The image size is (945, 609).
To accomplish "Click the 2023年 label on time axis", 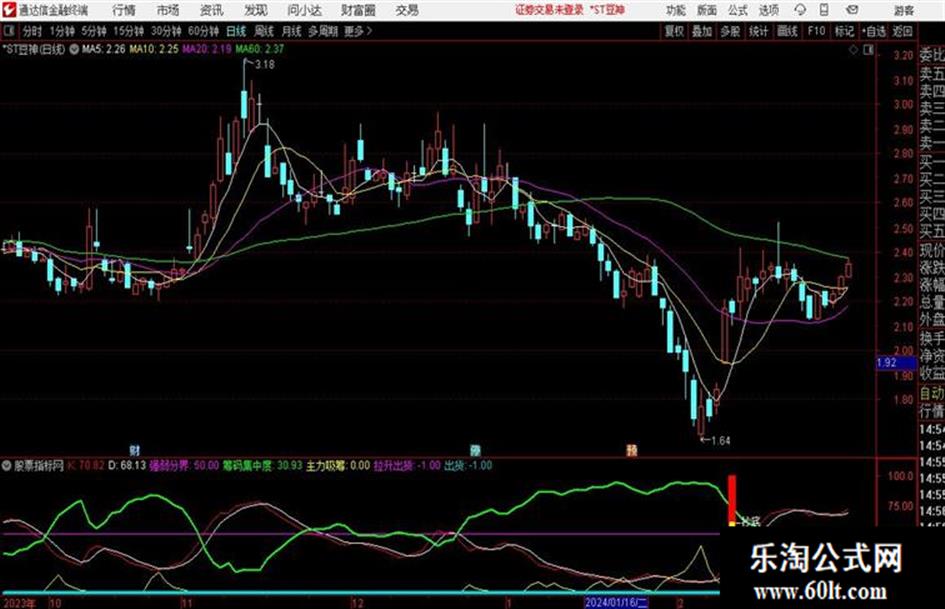I will coord(19,603).
